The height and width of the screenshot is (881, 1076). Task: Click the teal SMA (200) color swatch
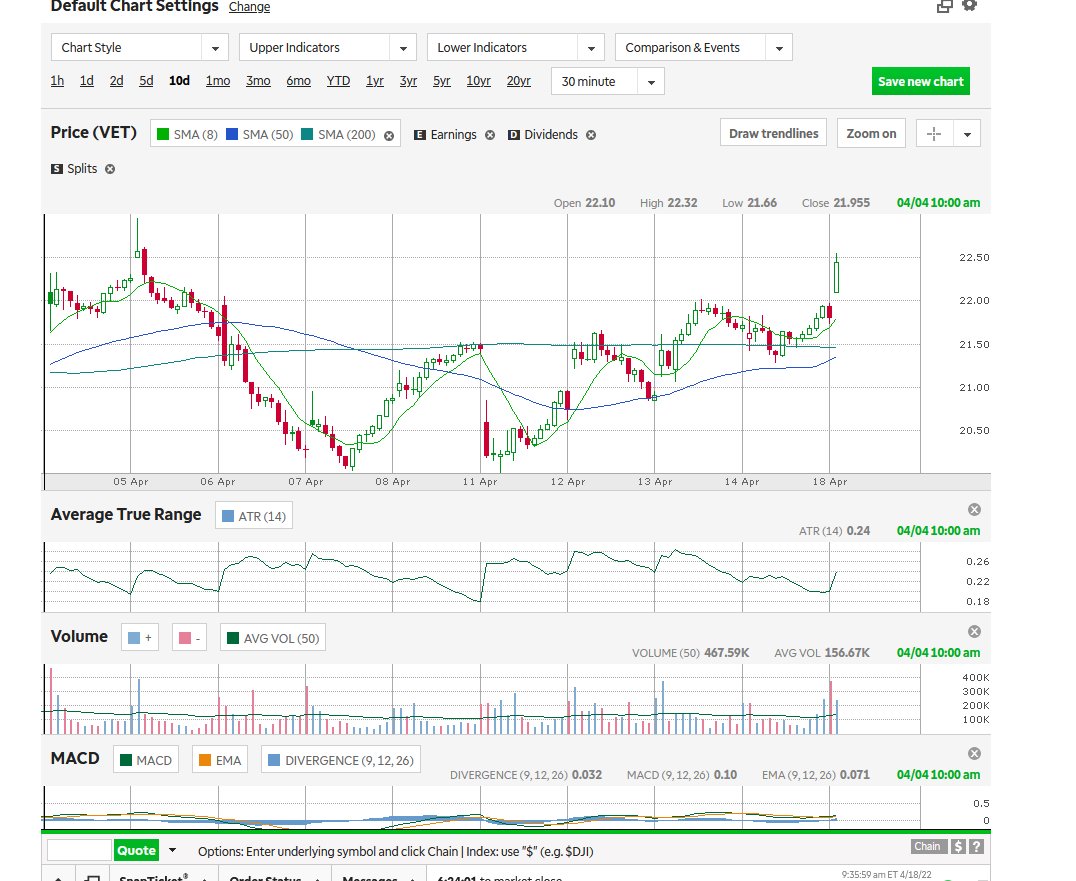point(307,134)
